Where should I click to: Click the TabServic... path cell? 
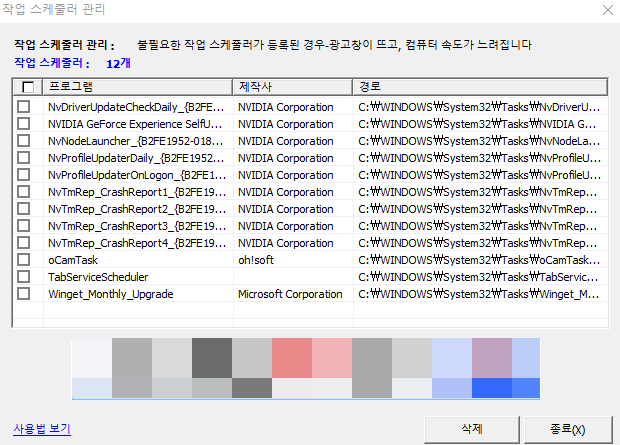coord(478,277)
